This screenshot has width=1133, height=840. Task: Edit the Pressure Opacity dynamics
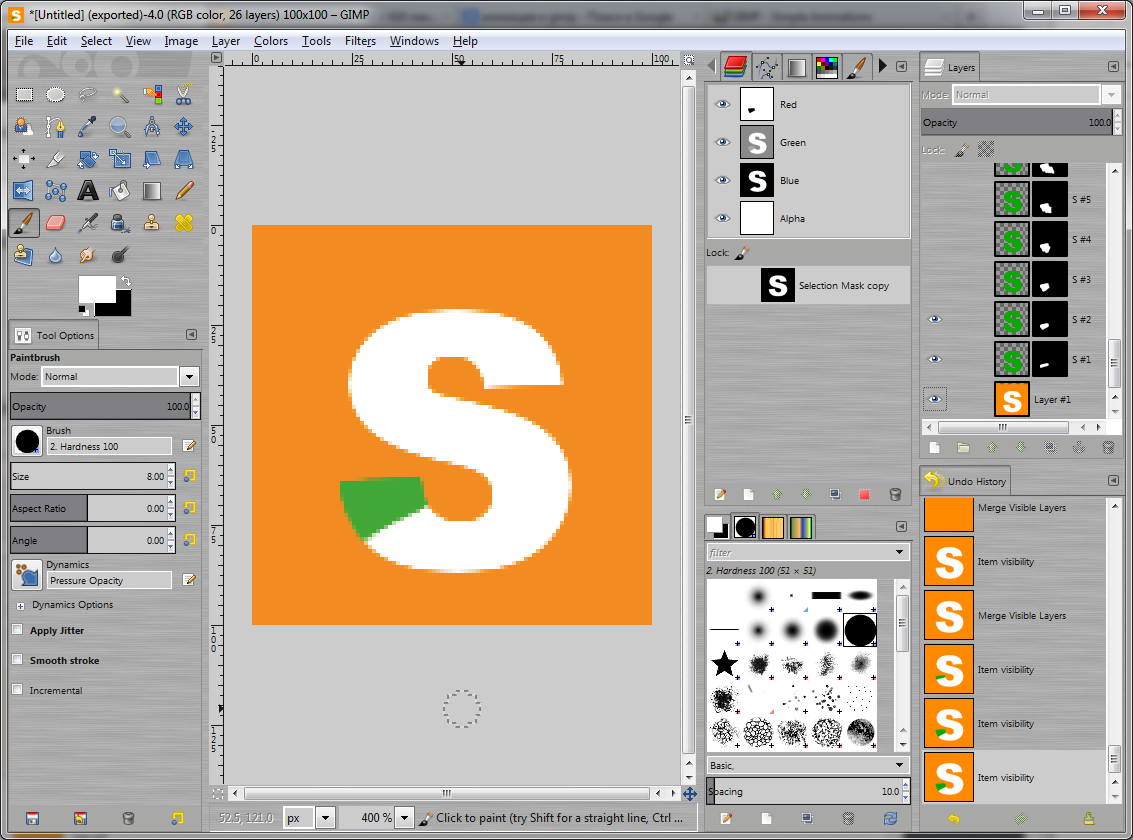pyautogui.click(x=189, y=580)
